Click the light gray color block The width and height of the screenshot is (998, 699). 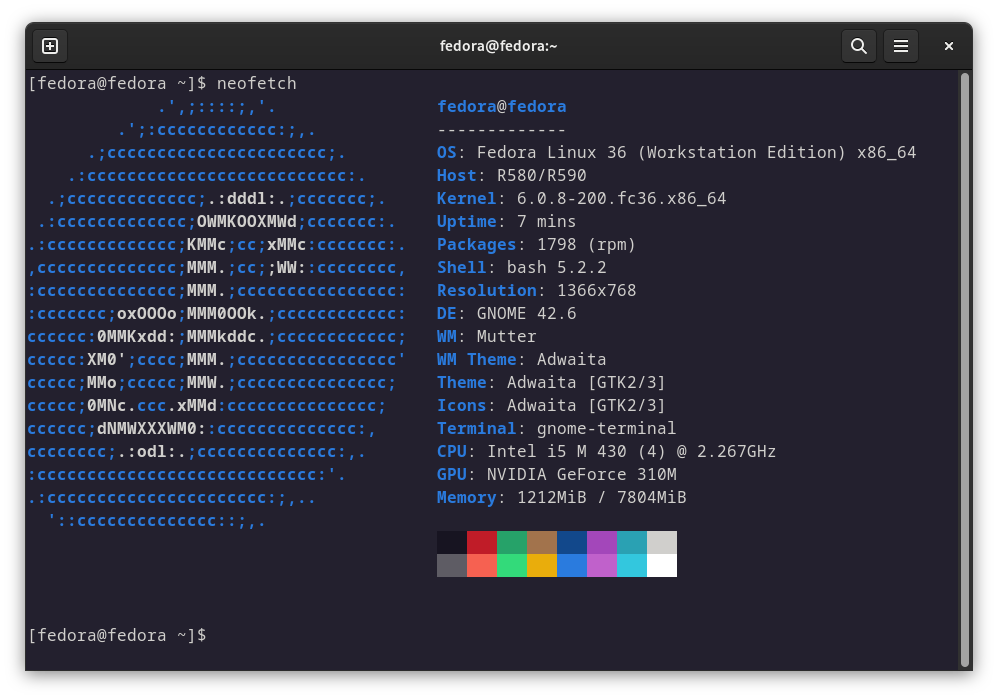(x=662, y=542)
